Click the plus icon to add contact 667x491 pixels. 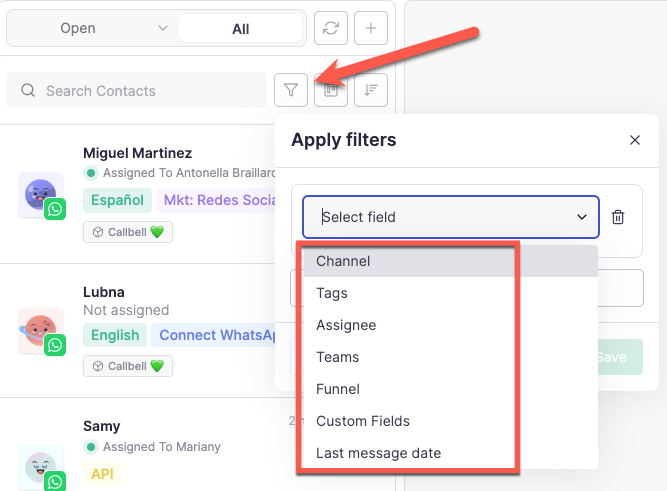[x=371, y=28]
